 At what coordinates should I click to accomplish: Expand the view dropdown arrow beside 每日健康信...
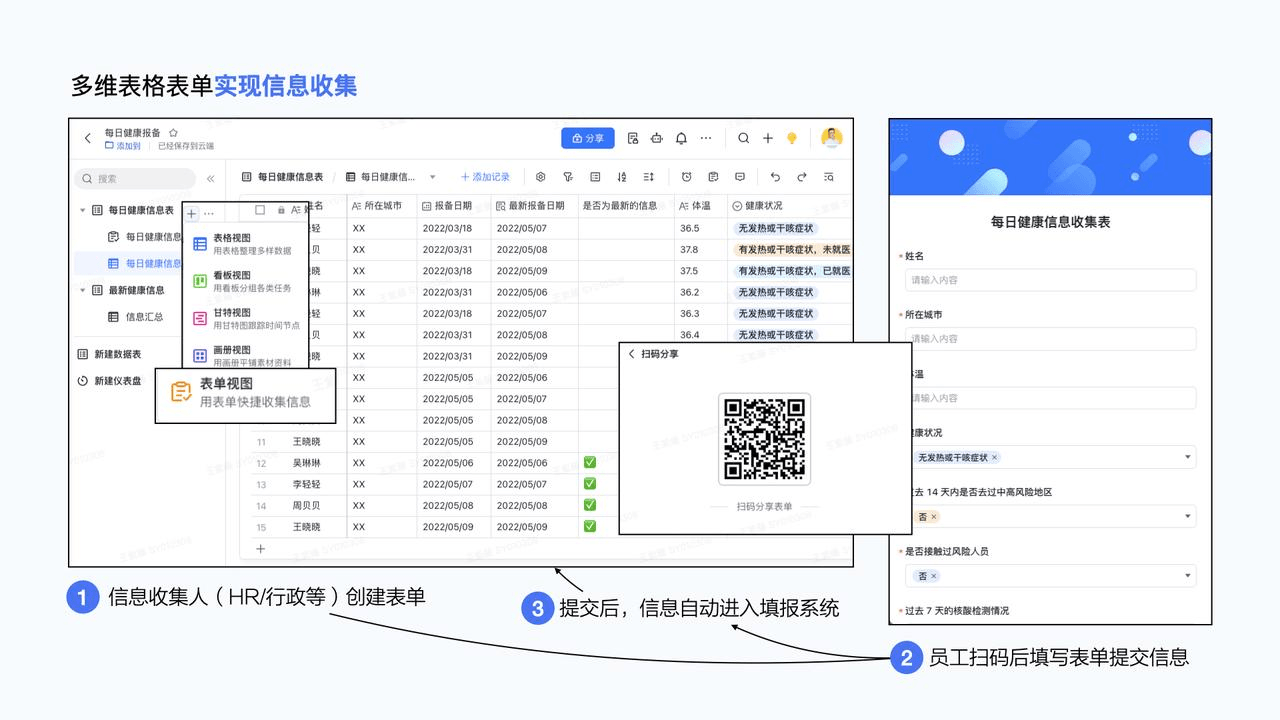433,177
